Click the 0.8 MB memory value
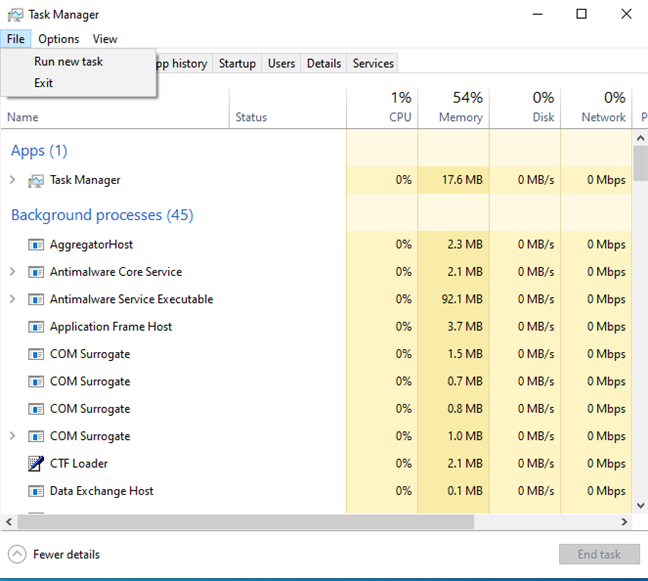Image resolution: width=648 pixels, height=581 pixels. coord(465,409)
